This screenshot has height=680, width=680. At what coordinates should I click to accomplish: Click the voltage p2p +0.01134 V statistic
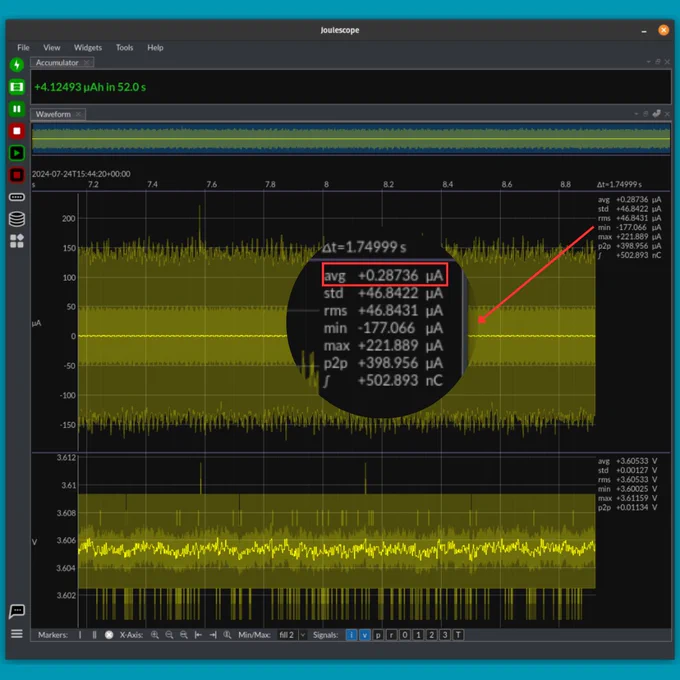[x=628, y=507]
